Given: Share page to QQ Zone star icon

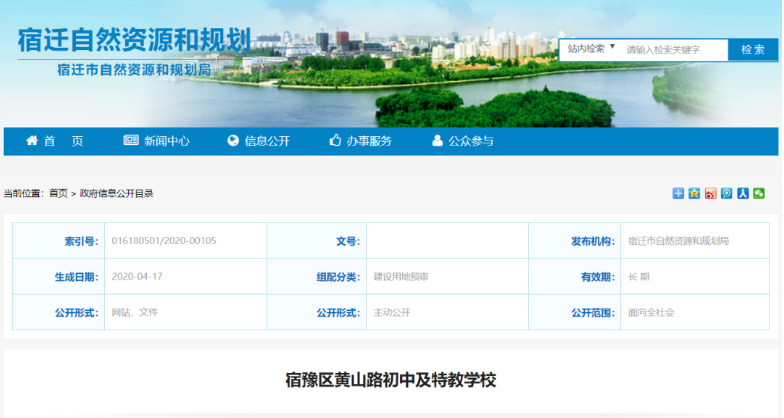Looking at the screenshot, I should pyautogui.click(x=694, y=194).
